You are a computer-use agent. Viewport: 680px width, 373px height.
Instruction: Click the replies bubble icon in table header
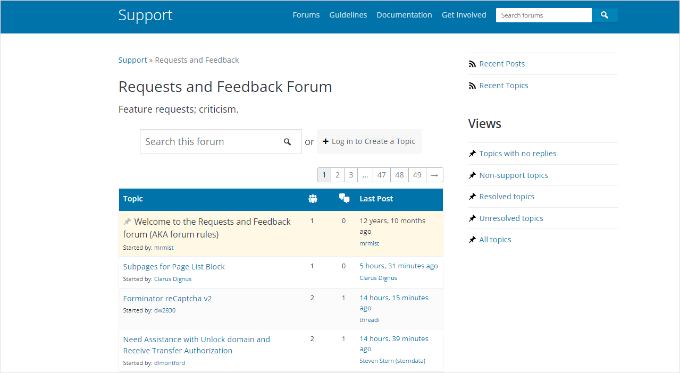pos(344,198)
